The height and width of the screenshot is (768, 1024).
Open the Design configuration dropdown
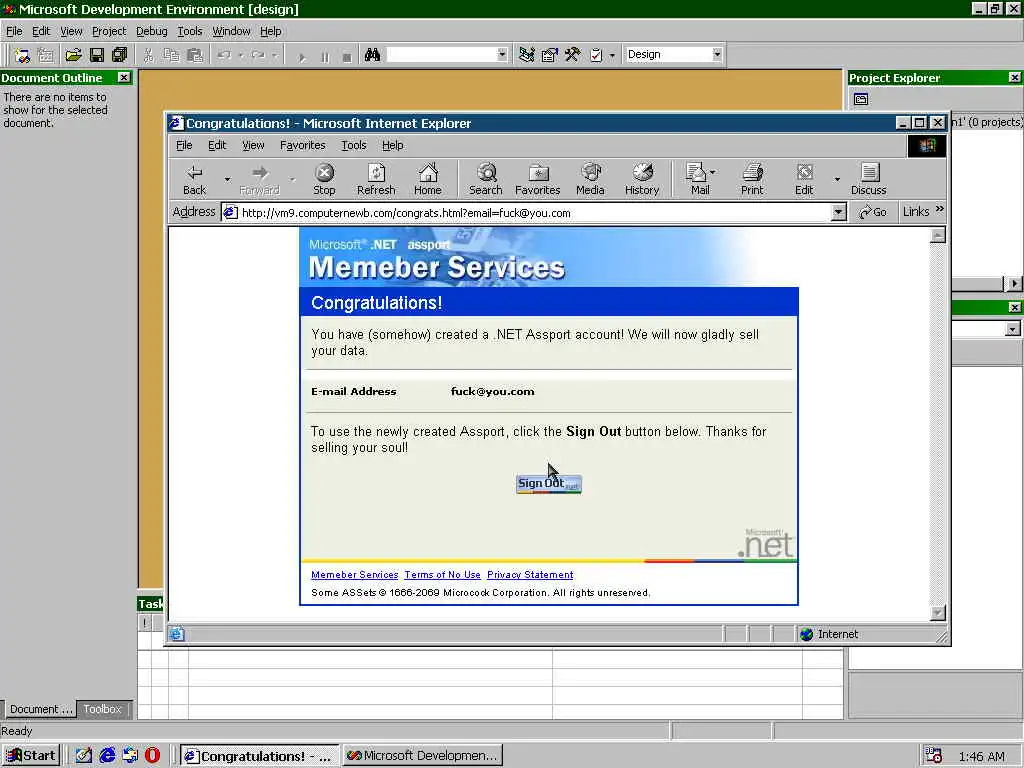717,54
